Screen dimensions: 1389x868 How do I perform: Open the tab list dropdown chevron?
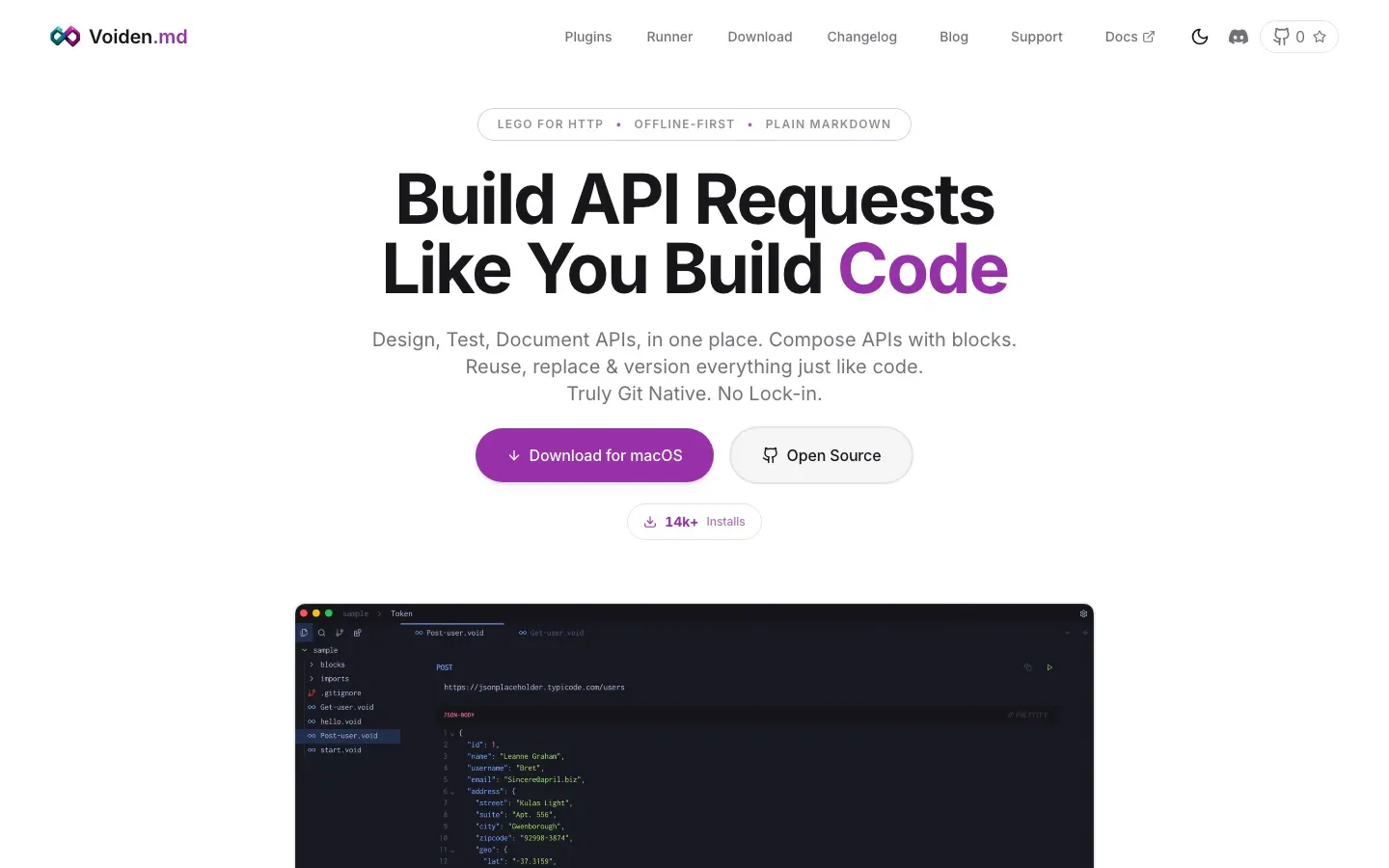[x=1068, y=633]
